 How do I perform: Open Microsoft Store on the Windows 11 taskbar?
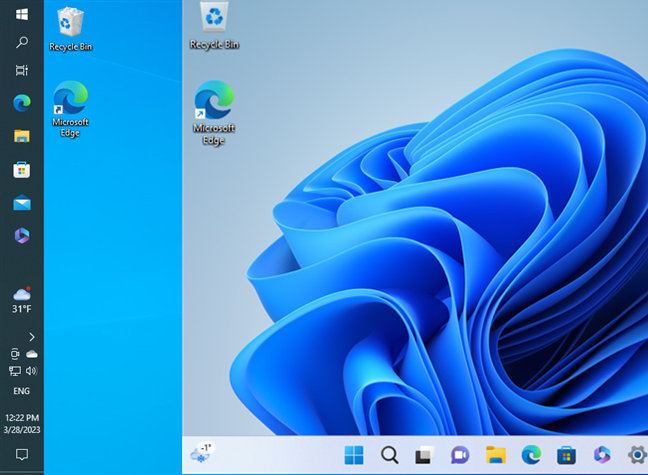coord(567,455)
